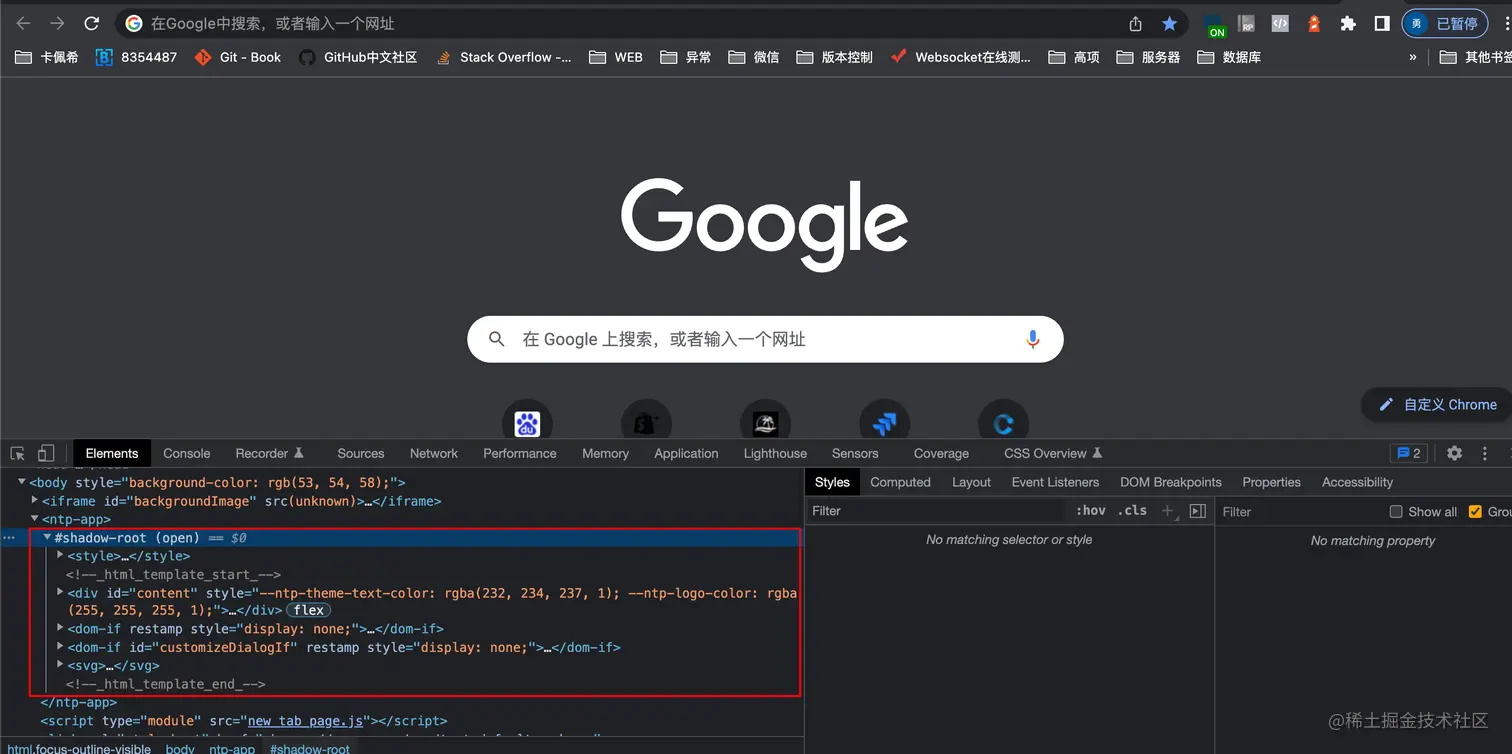Open the 8354487 bookmark
1512x754 pixels.
(x=136, y=57)
